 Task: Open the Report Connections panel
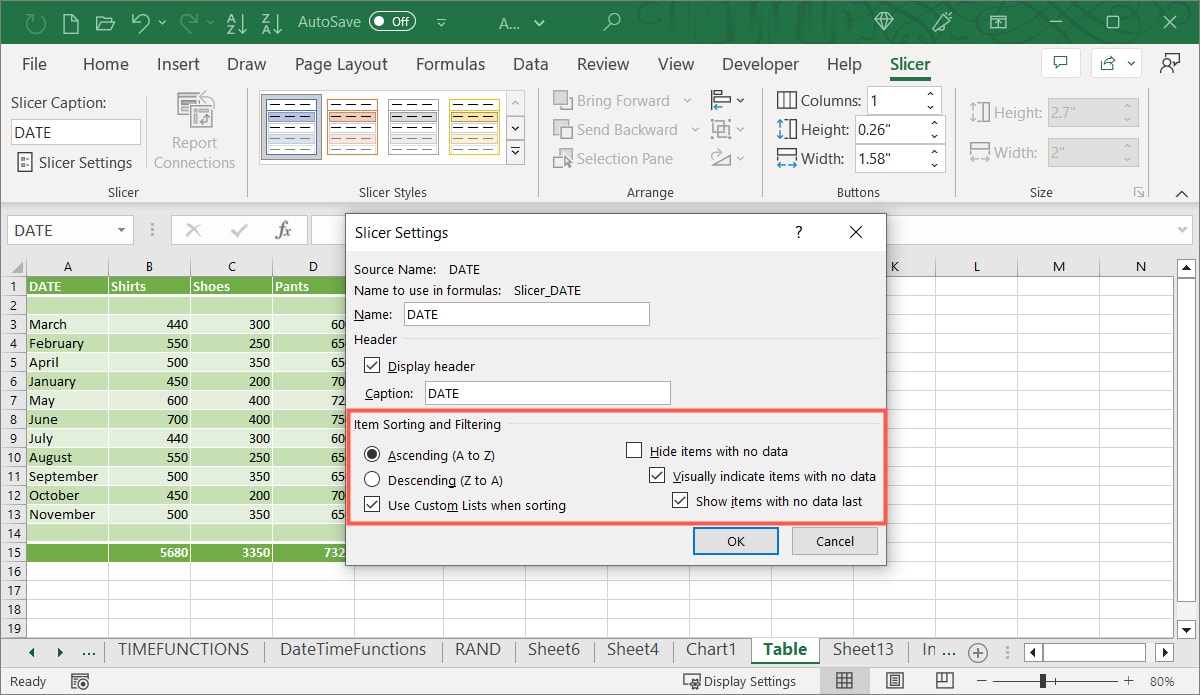click(194, 127)
